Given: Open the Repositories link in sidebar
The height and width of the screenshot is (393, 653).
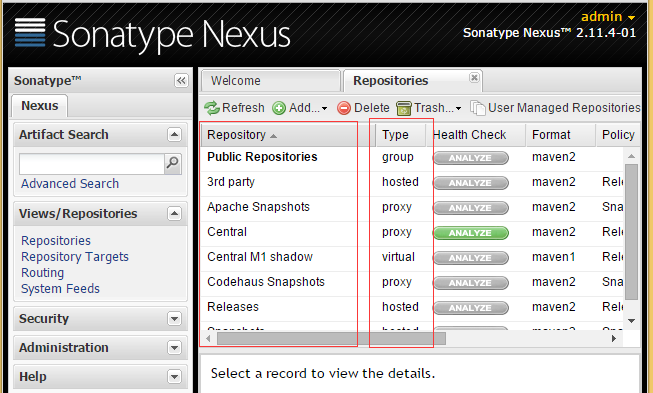Looking at the screenshot, I should tap(56, 241).
